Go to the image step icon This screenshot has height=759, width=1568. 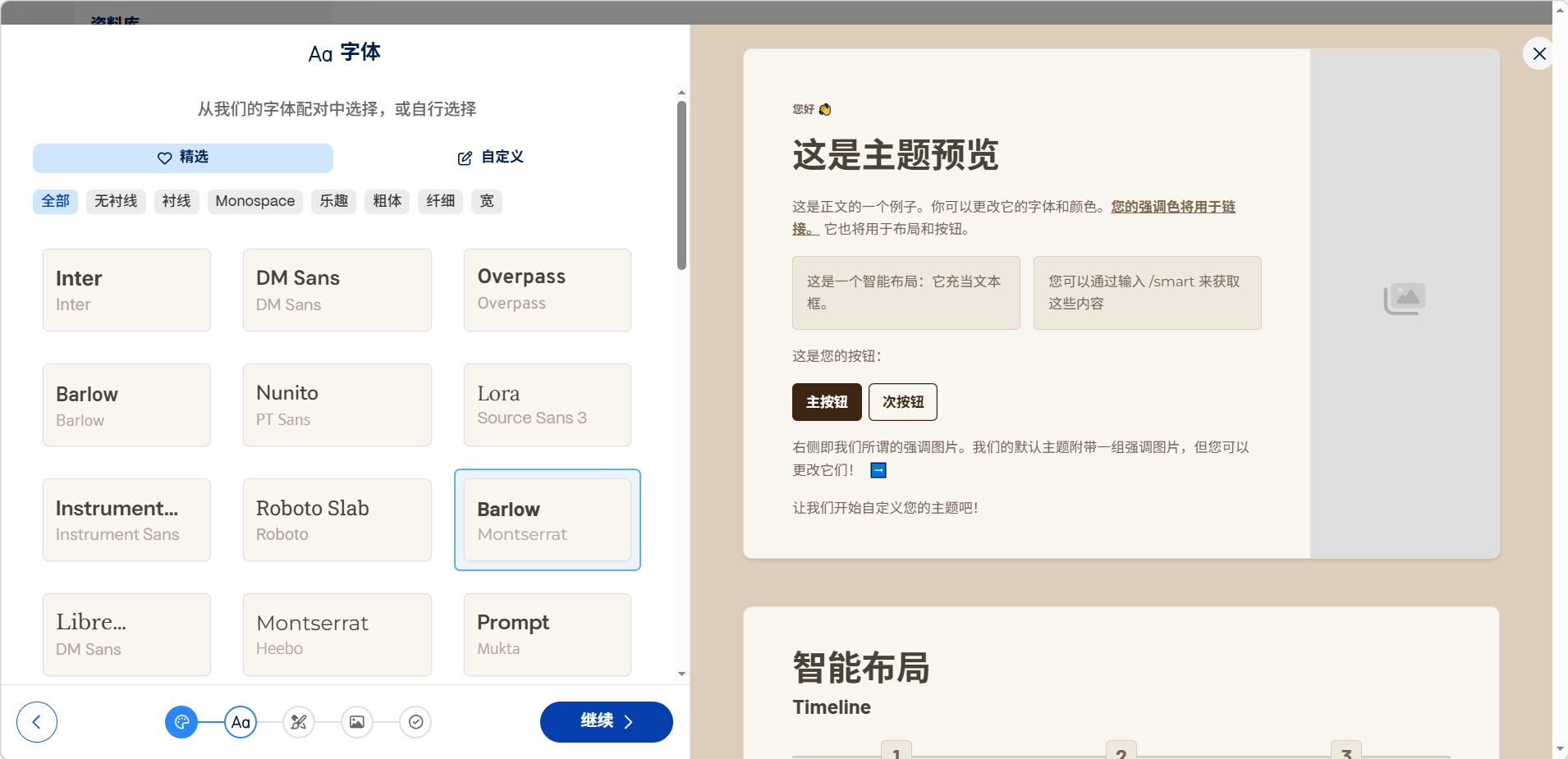tap(357, 722)
